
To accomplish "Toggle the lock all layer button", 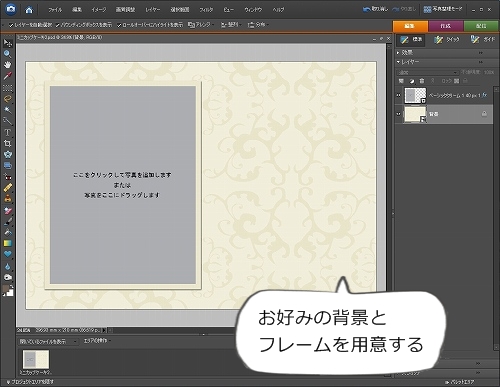I will pyautogui.click(x=465, y=81).
